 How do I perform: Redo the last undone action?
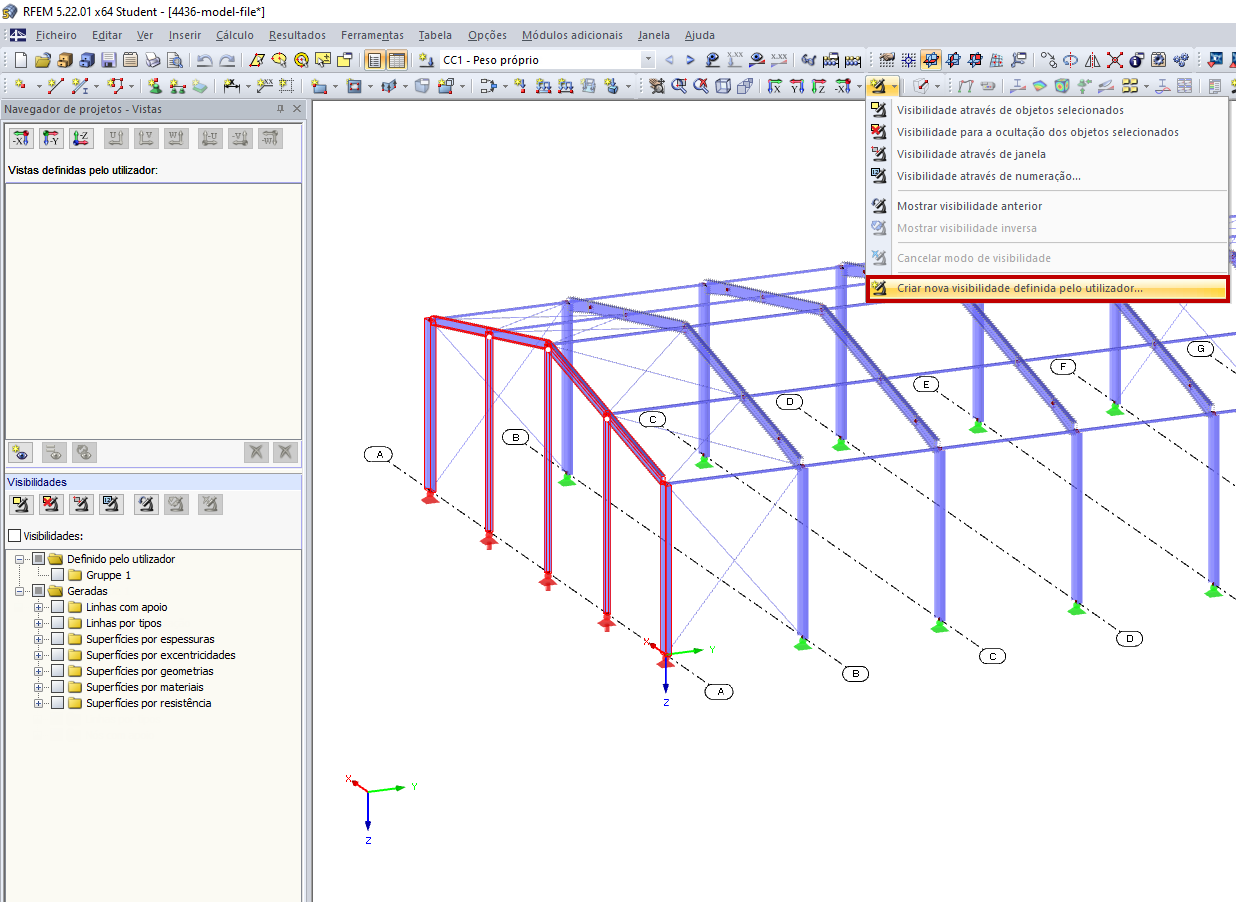227,60
